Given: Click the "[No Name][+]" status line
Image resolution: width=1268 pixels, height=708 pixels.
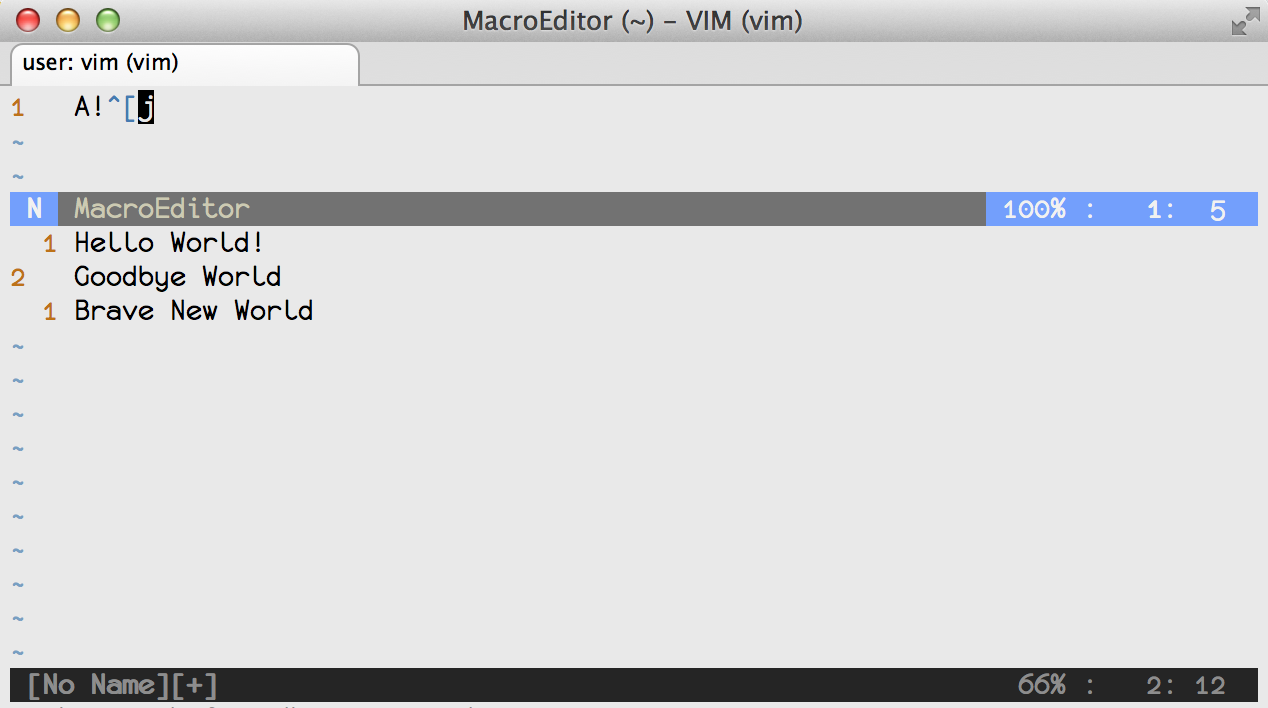Looking at the screenshot, I should point(122,685).
